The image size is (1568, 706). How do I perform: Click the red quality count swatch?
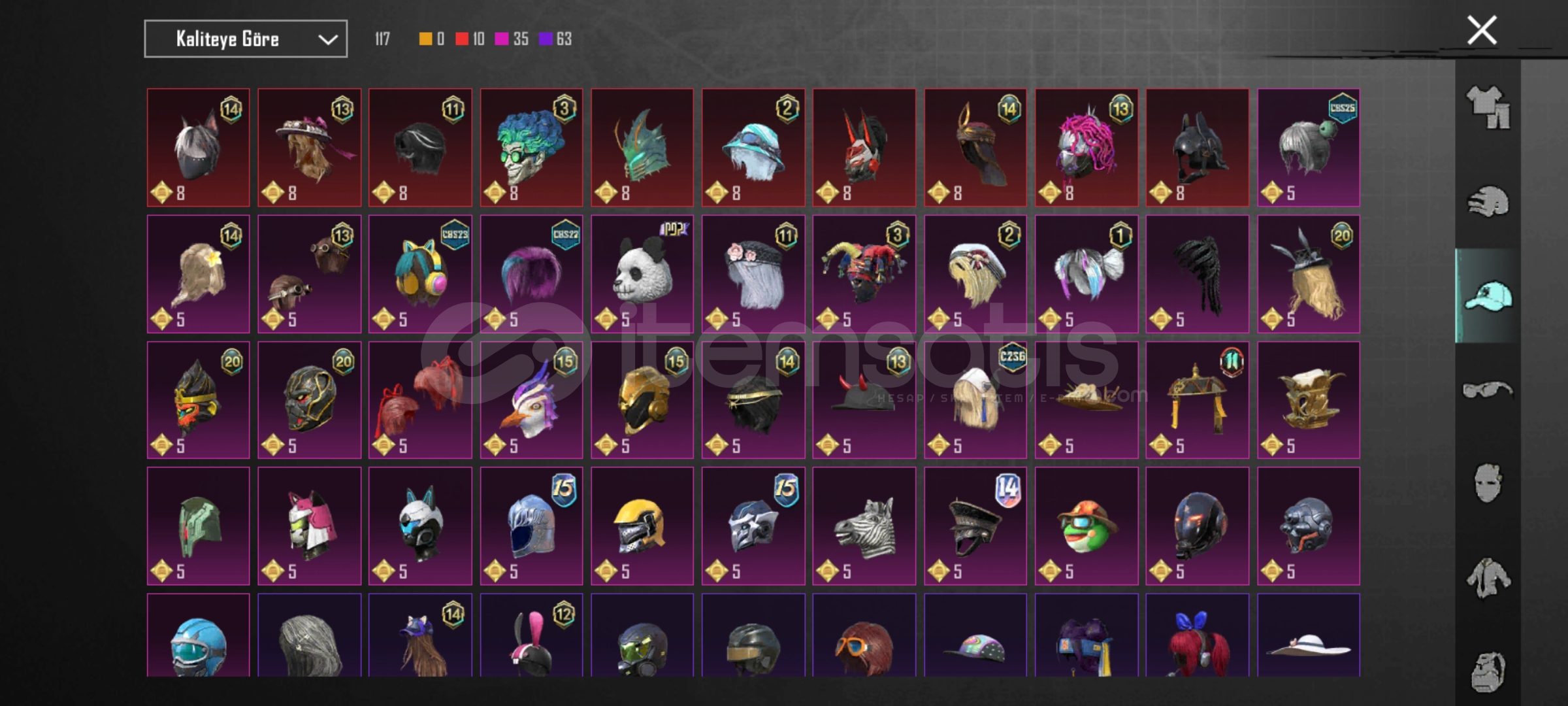click(x=462, y=39)
